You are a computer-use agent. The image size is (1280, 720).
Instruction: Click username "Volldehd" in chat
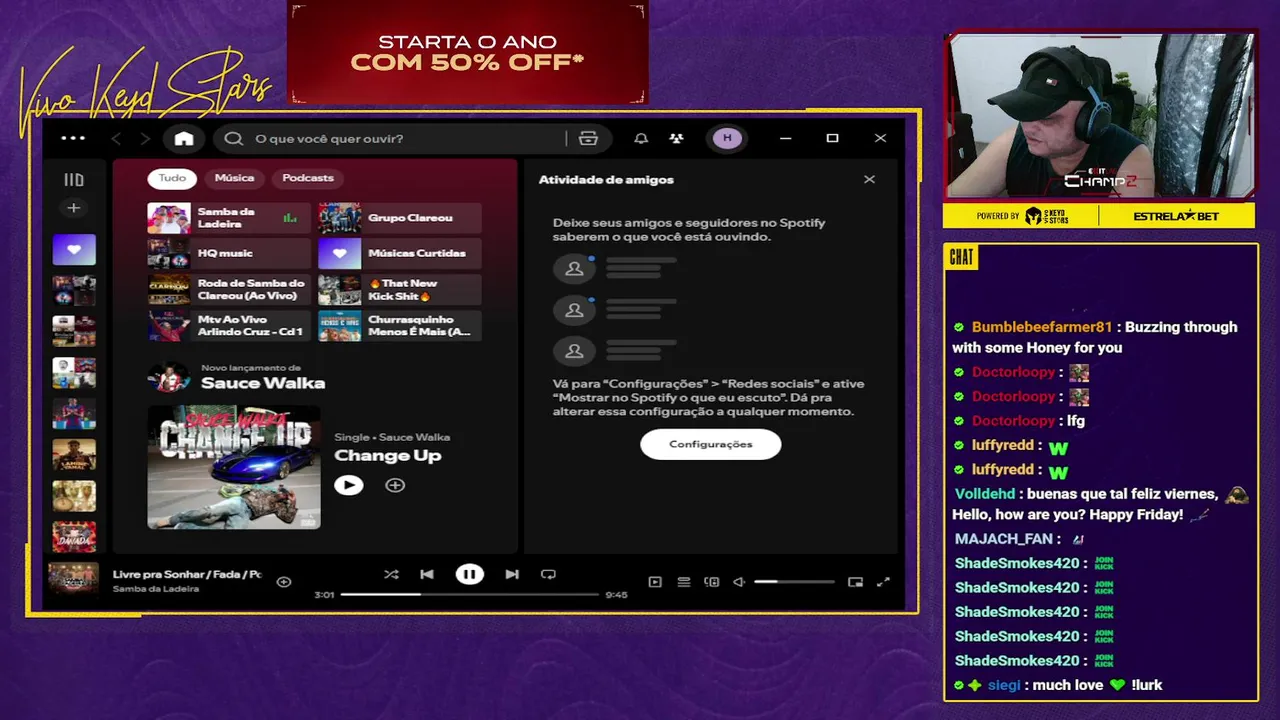(985, 494)
